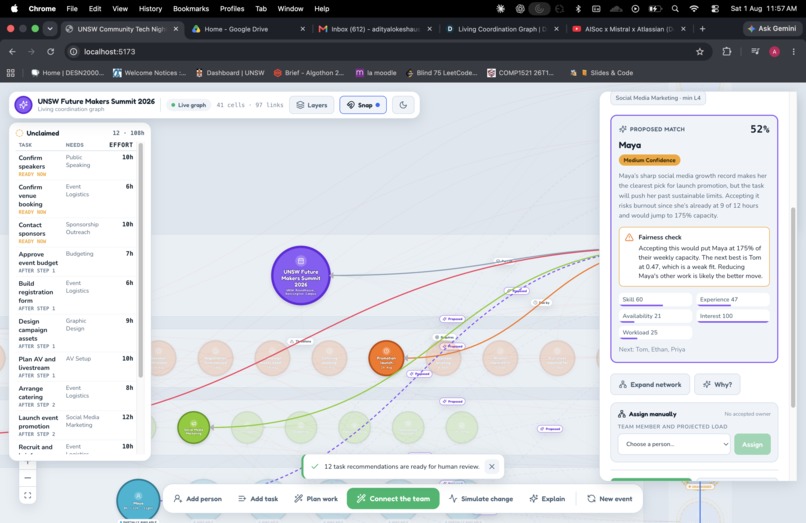
Task: Open the Wi-Fi menu bar icon
Action: pos(694,8)
